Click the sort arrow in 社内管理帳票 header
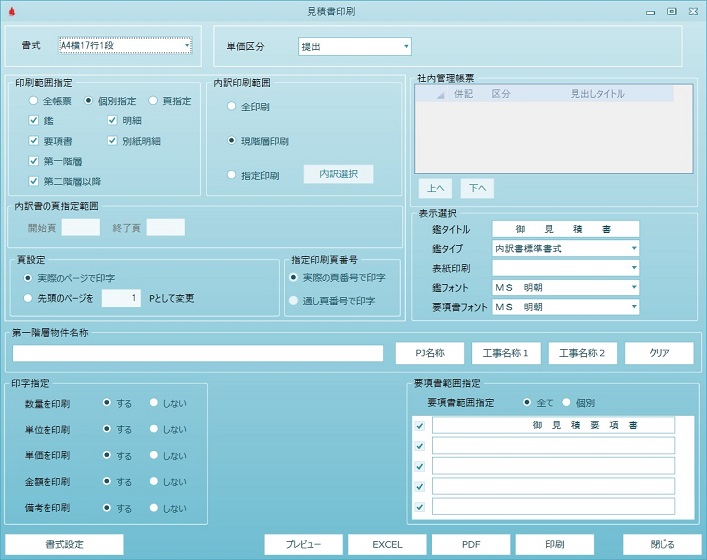Image resolution: width=707 pixels, height=560 pixels. click(441, 95)
